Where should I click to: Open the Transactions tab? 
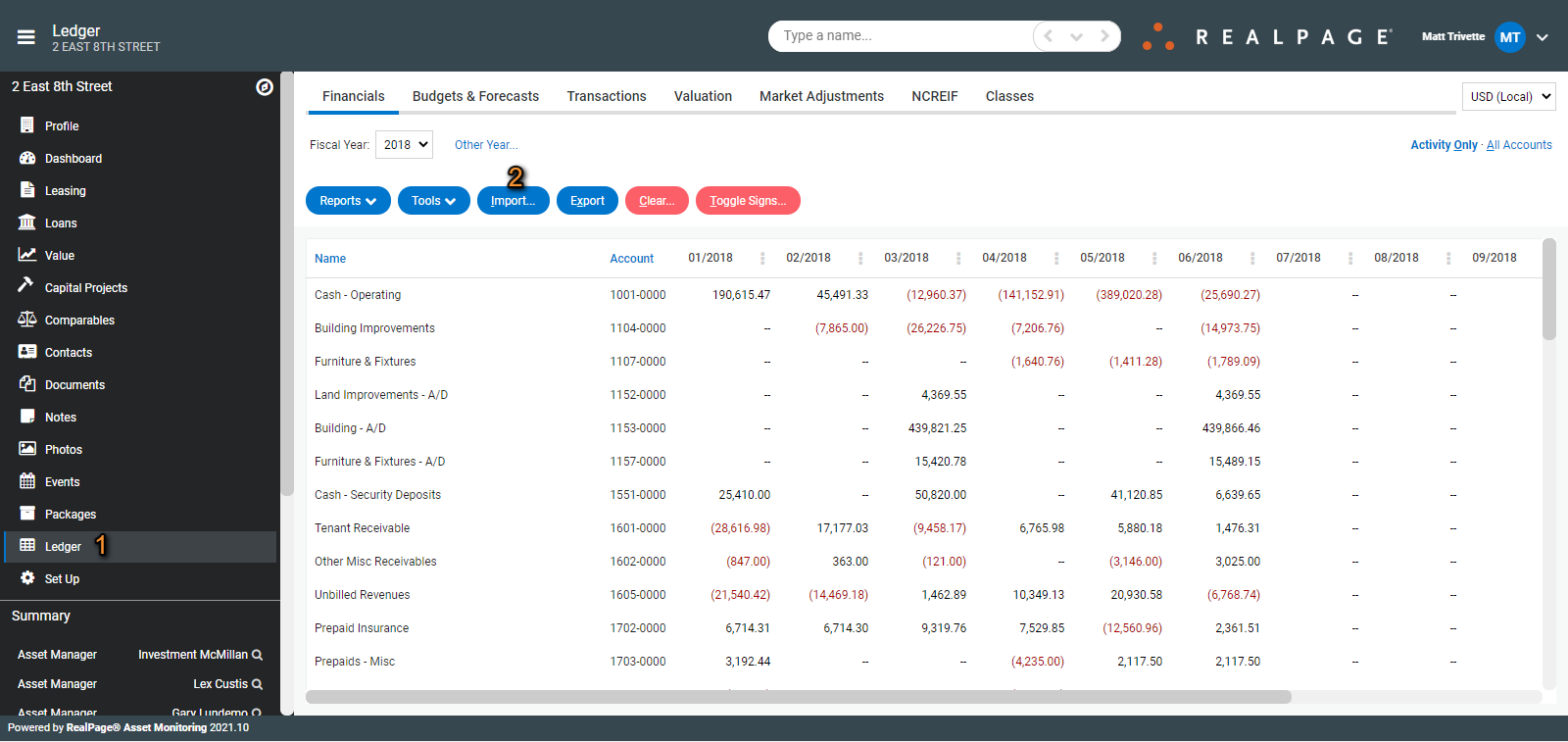point(607,96)
